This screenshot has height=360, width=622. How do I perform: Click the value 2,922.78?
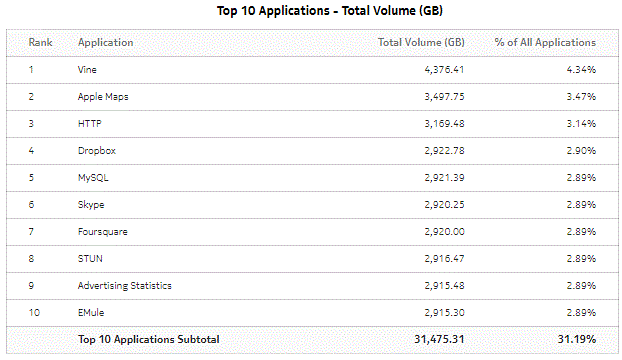(x=444, y=151)
